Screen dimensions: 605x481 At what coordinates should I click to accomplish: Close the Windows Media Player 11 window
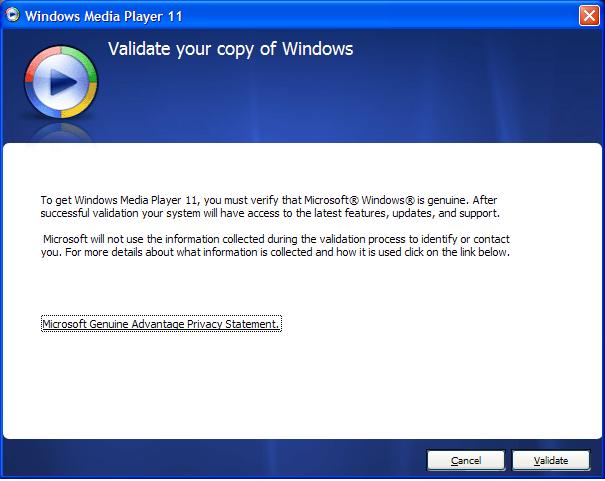click(589, 16)
